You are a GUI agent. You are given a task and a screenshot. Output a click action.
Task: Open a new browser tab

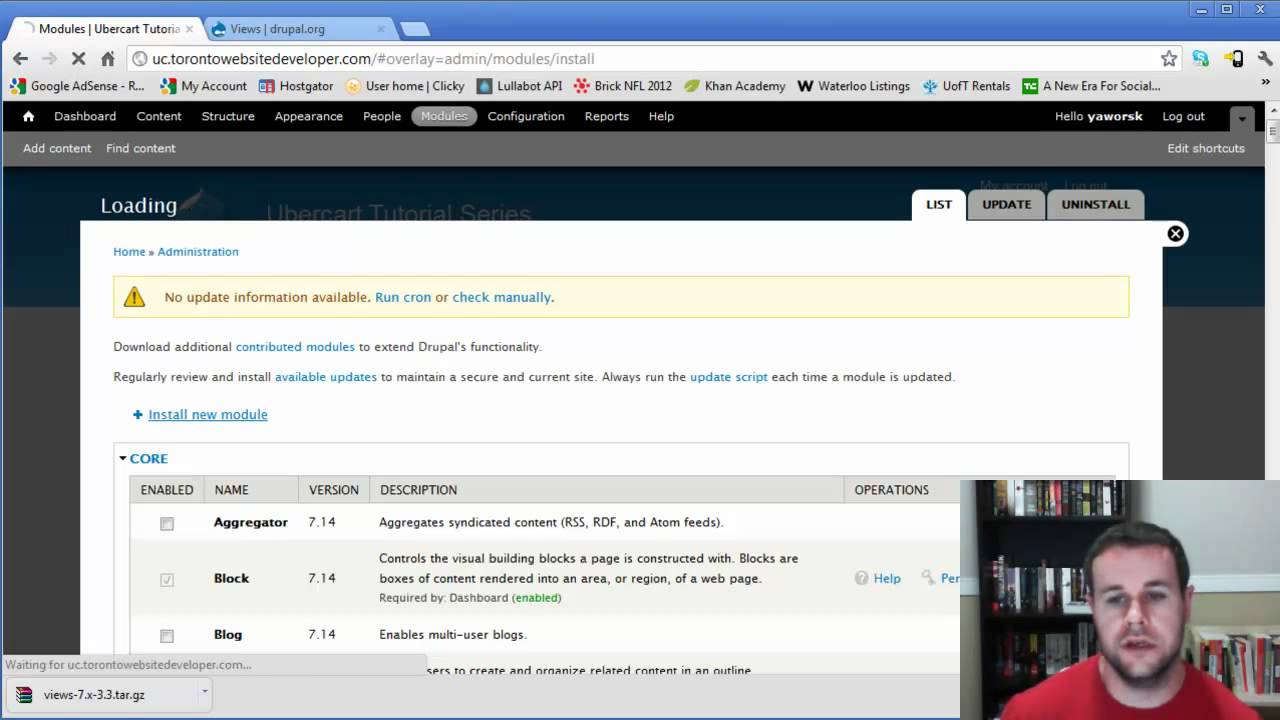(414, 29)
